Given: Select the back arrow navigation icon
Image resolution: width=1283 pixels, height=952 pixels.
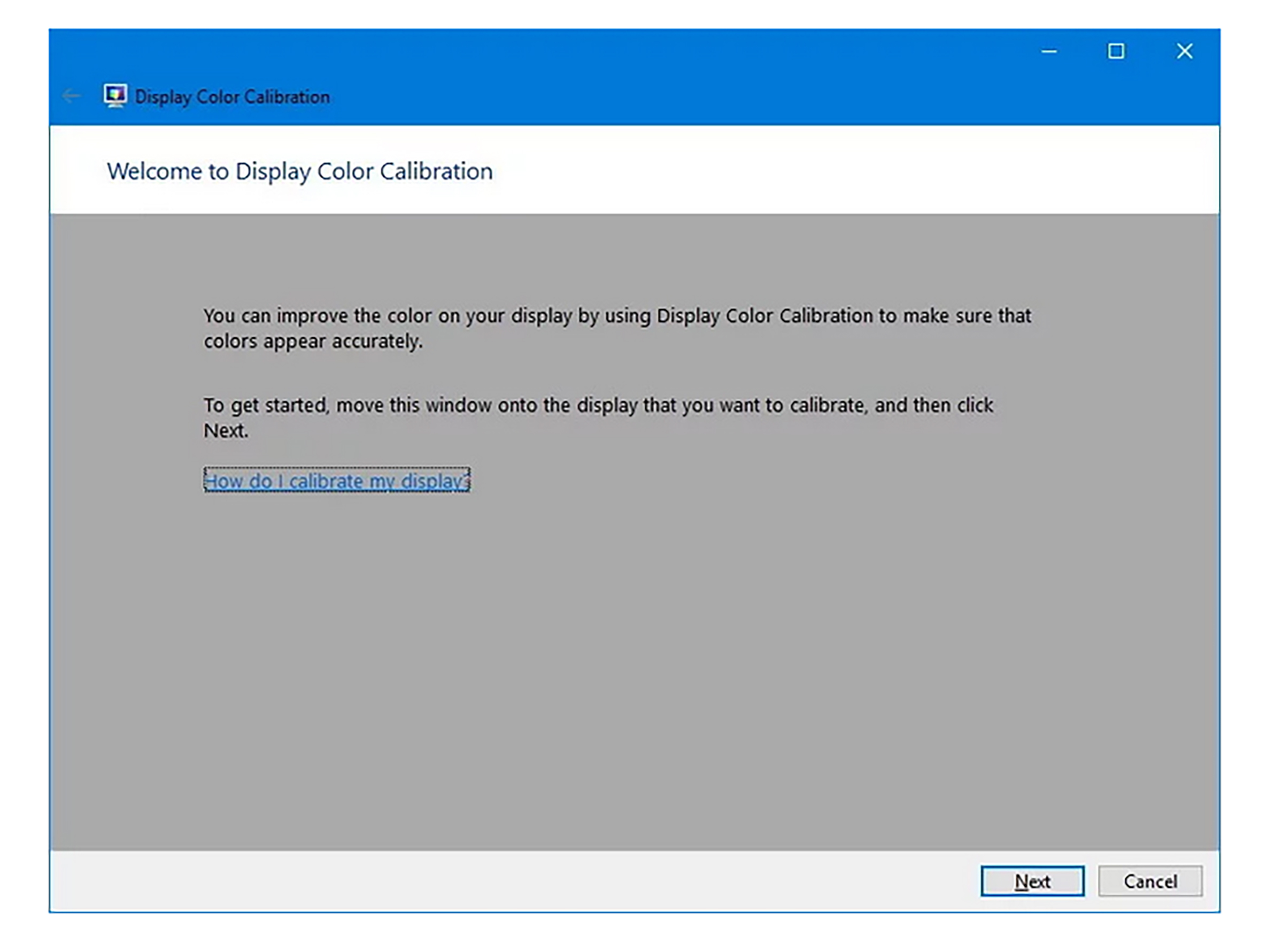Looking at the screenshot, I should coord(71,96).
